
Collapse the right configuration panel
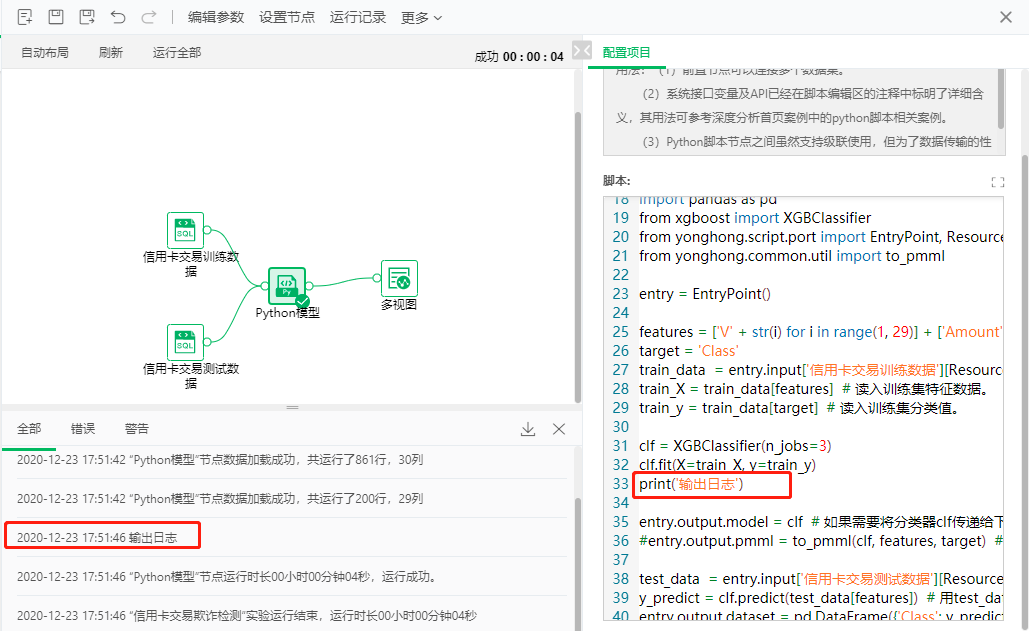[581, 51]
